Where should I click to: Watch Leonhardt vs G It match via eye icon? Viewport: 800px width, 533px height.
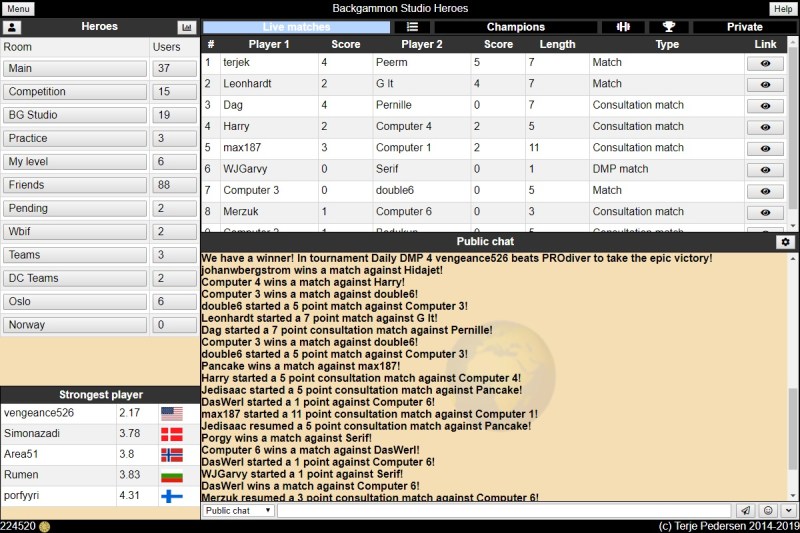[x=765, y=85]
